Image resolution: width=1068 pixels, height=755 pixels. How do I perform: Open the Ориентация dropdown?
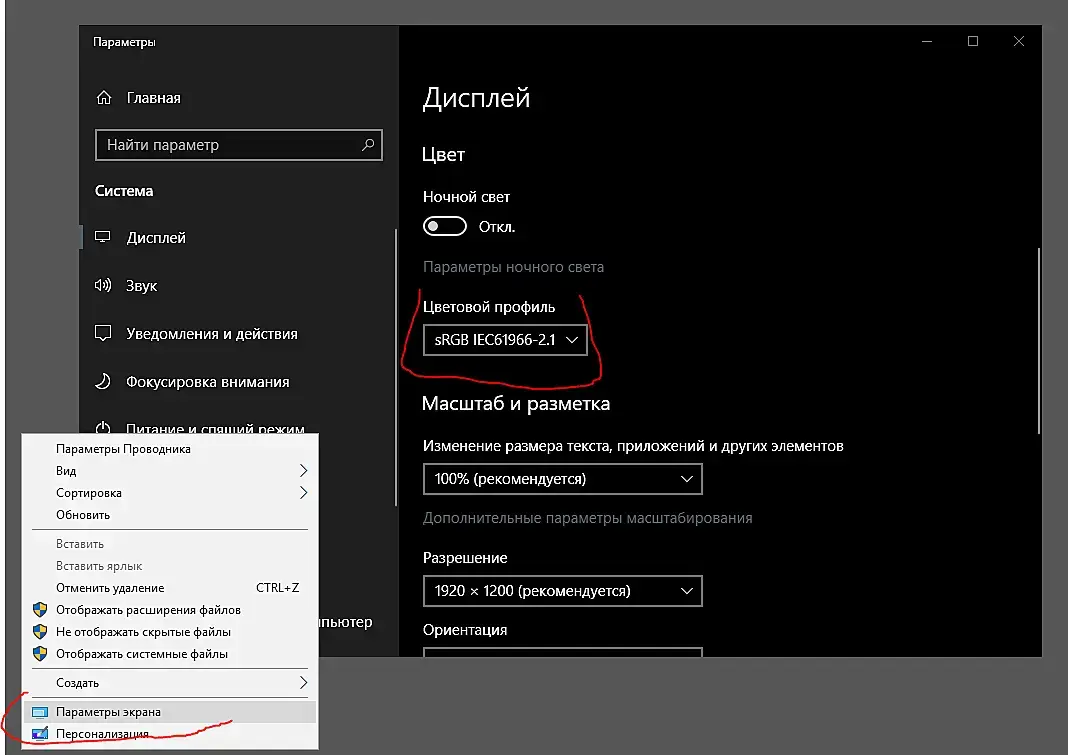point(563,652)
